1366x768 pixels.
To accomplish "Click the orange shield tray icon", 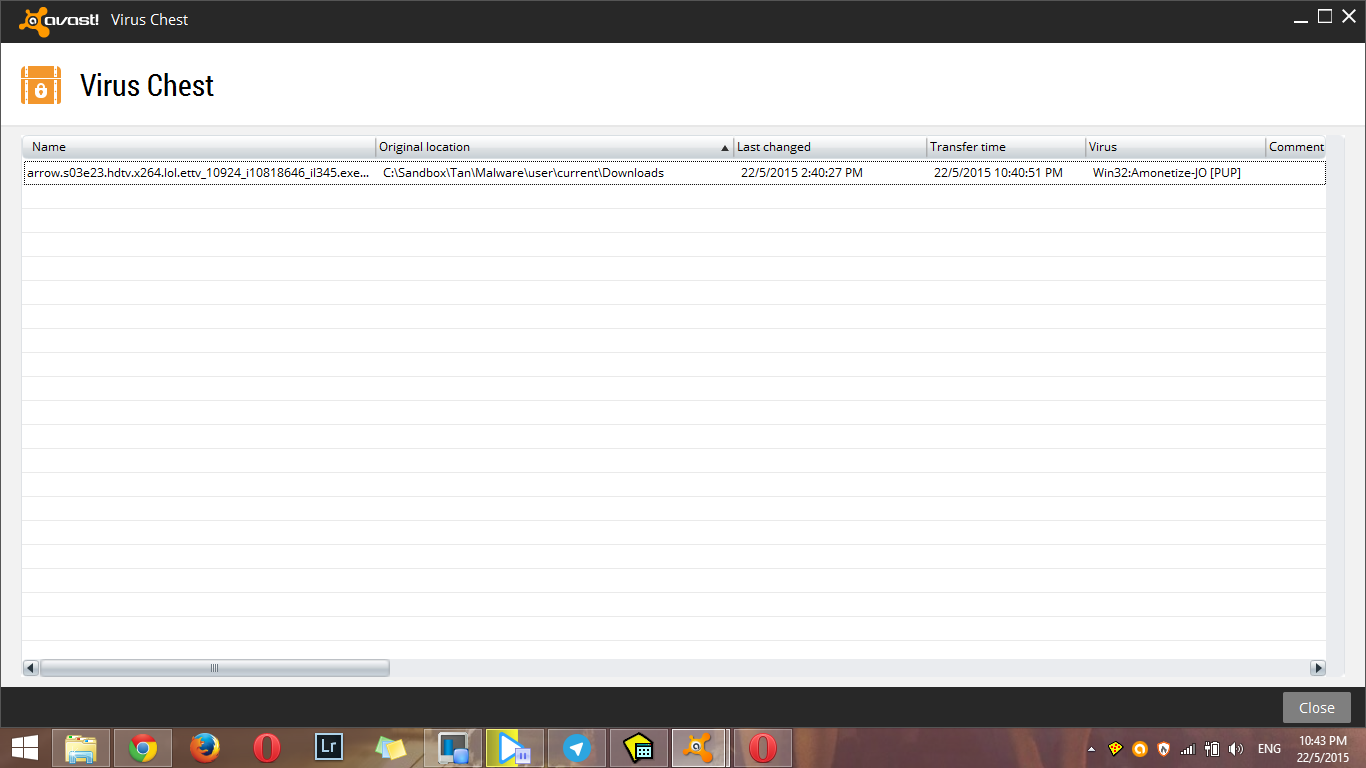I will [x=1163, y=748].
